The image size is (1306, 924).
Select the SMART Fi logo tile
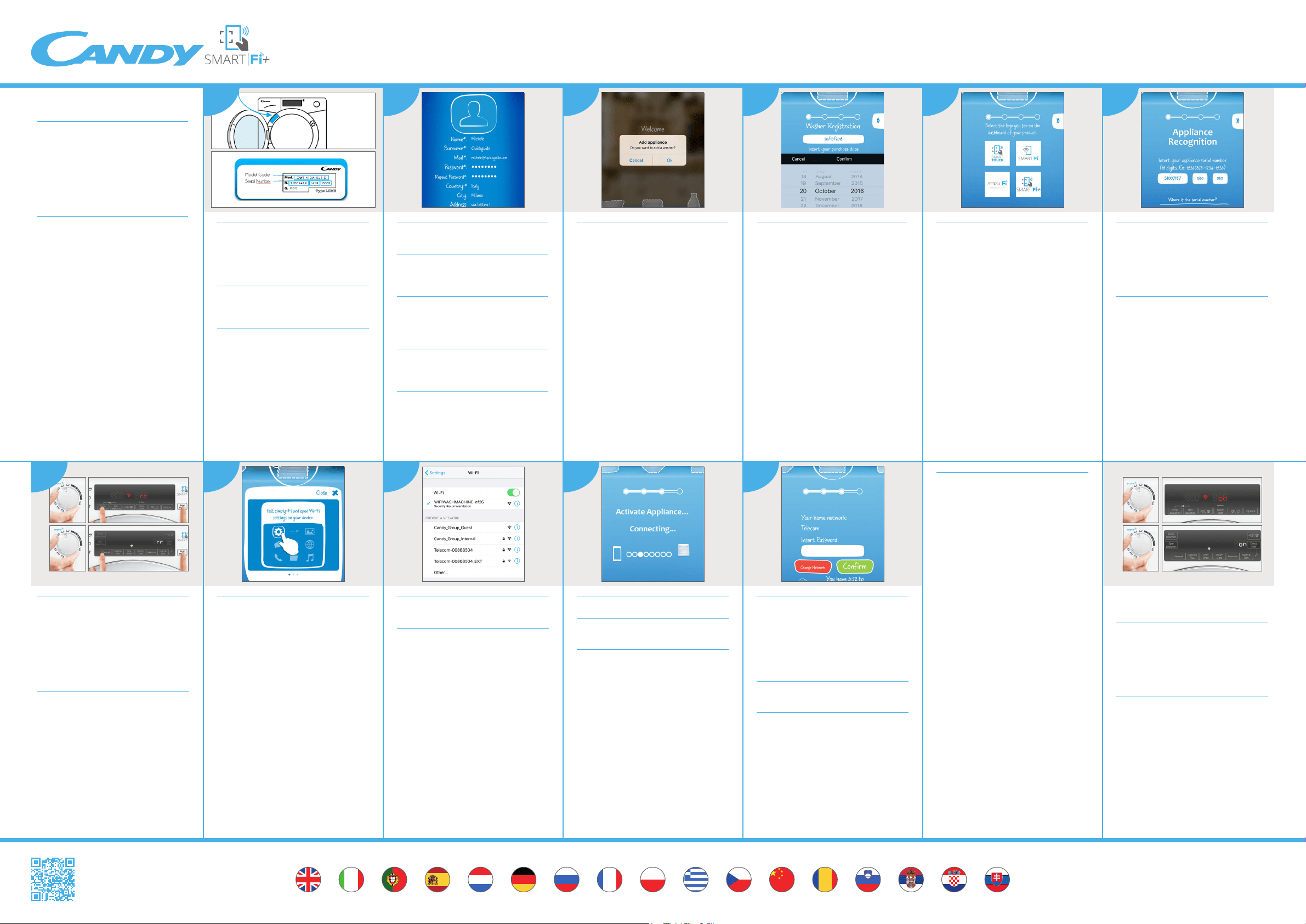[x=1029, y=153]
